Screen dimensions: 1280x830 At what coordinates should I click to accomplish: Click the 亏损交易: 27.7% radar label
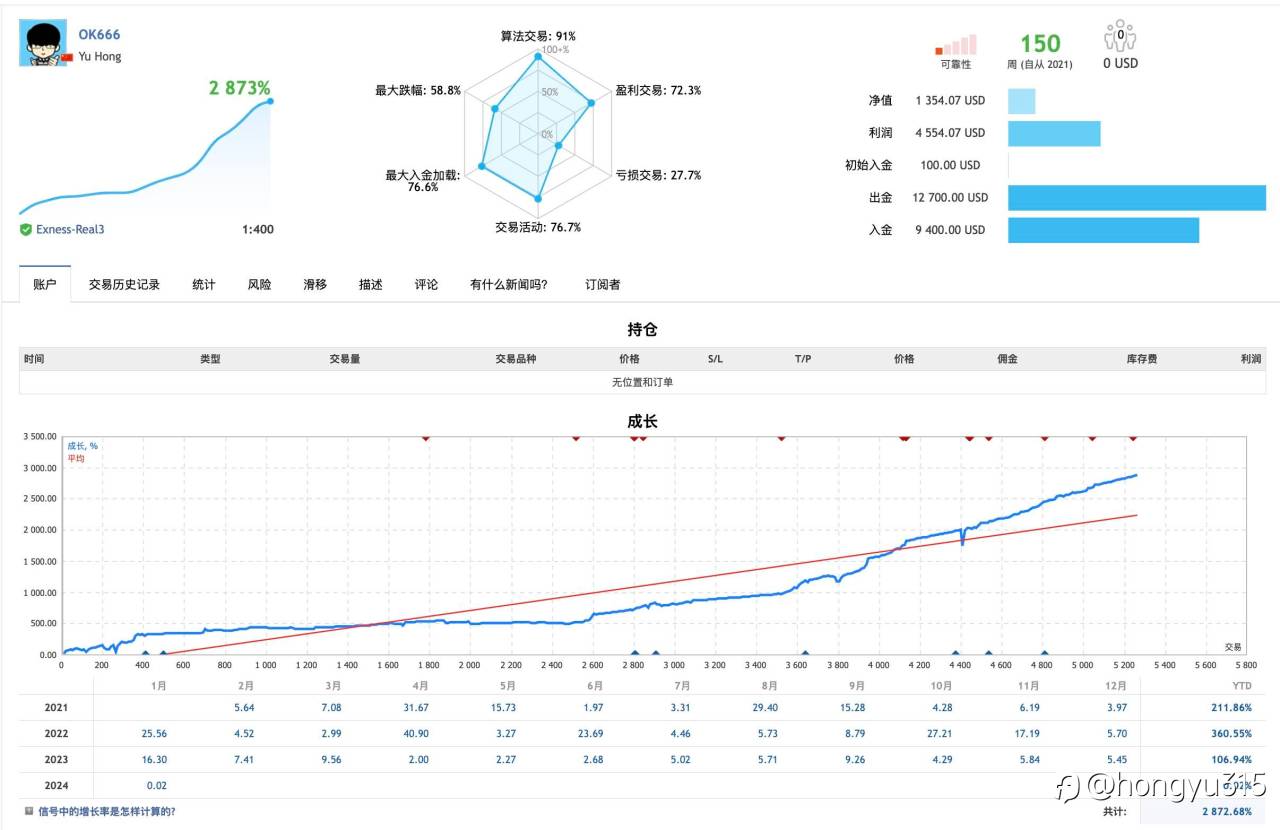click(x=658, y=175)
